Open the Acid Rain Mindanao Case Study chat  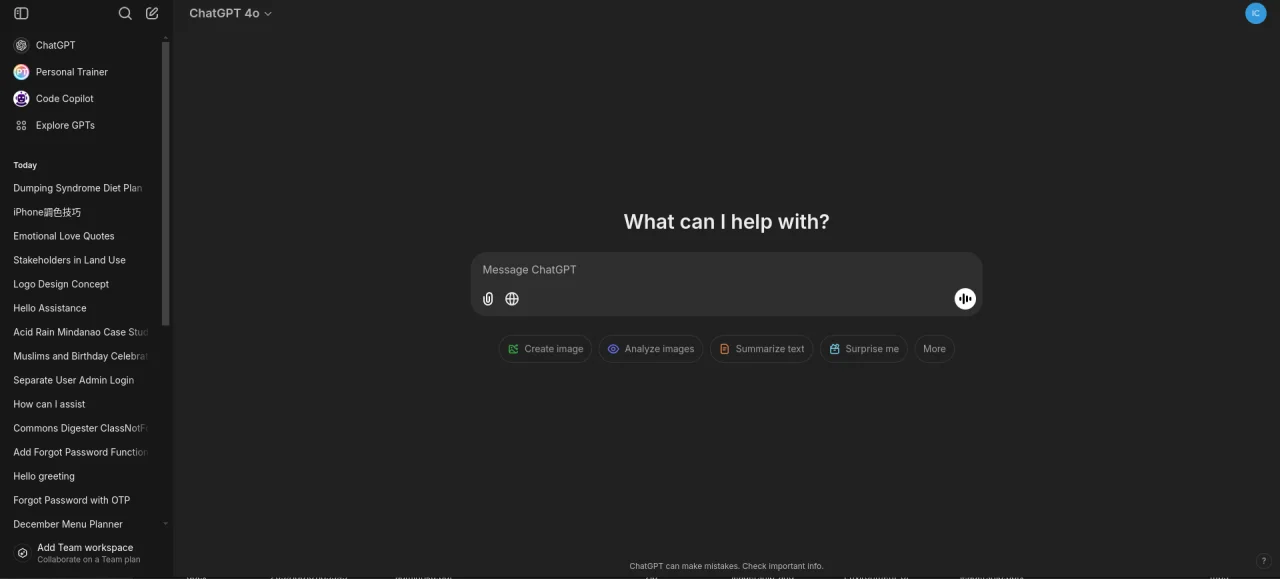(x=82, y=332)
